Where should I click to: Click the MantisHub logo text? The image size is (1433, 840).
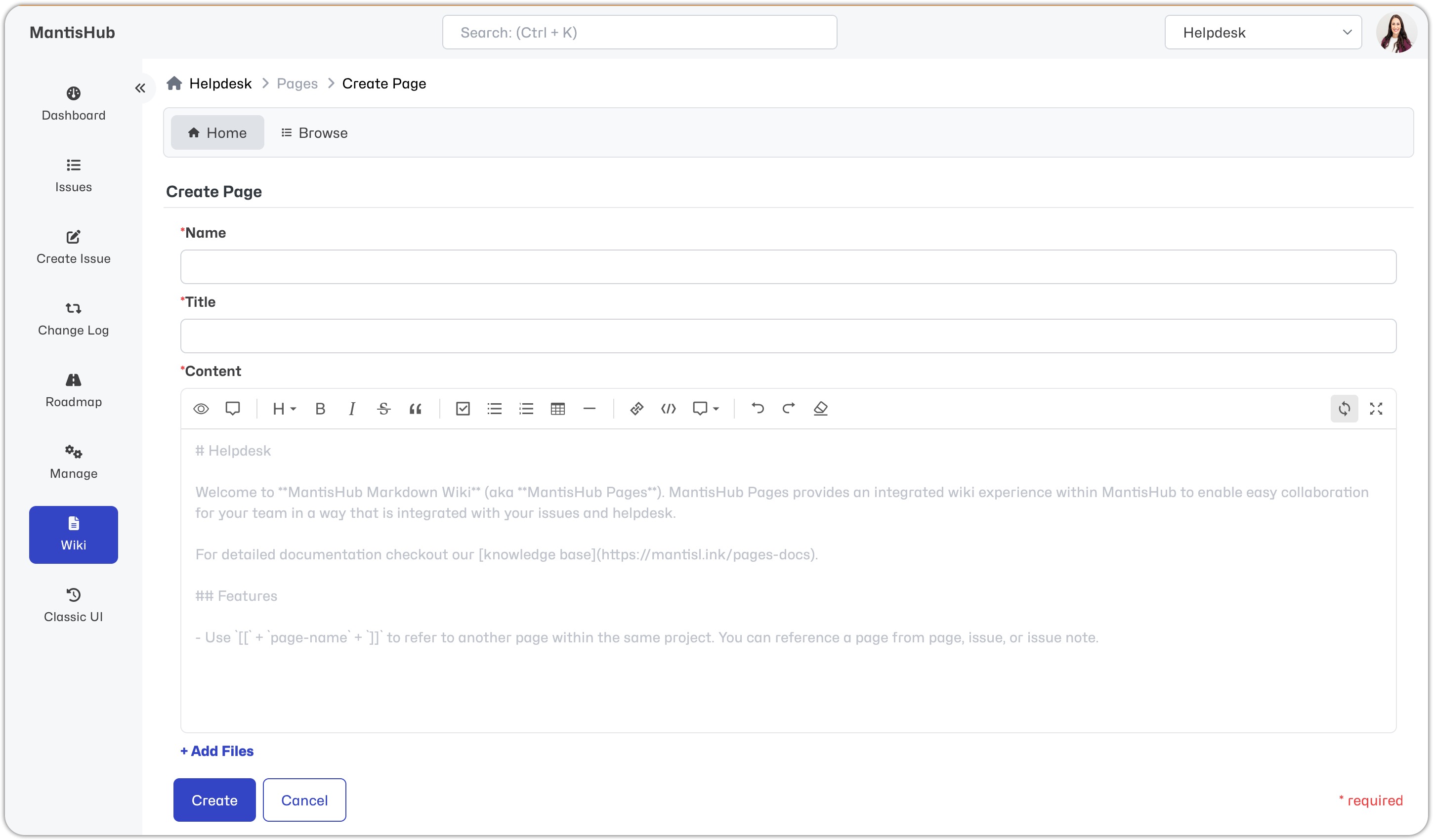[72, 33]
